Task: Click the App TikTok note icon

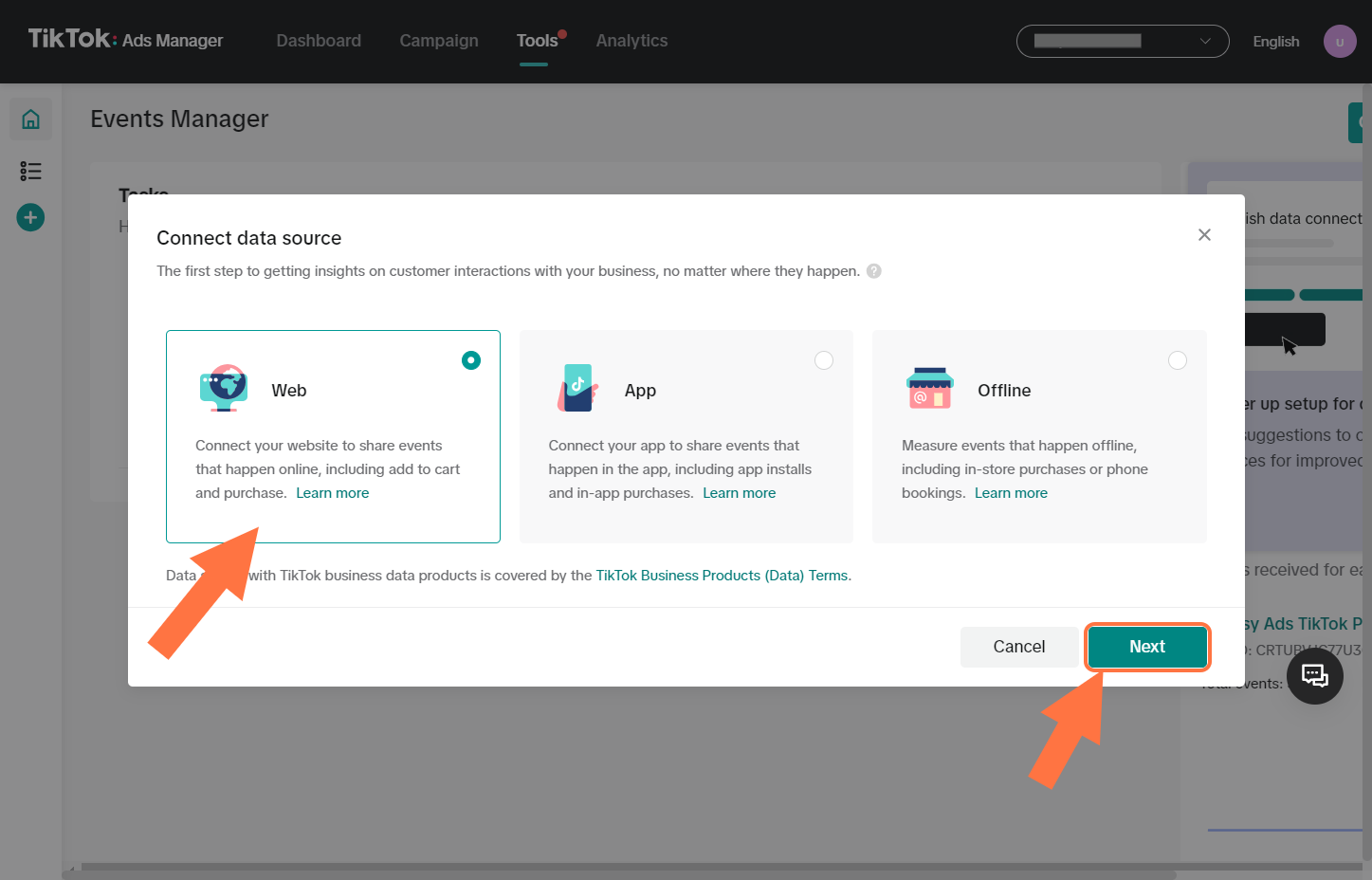Action: (577, 389)
